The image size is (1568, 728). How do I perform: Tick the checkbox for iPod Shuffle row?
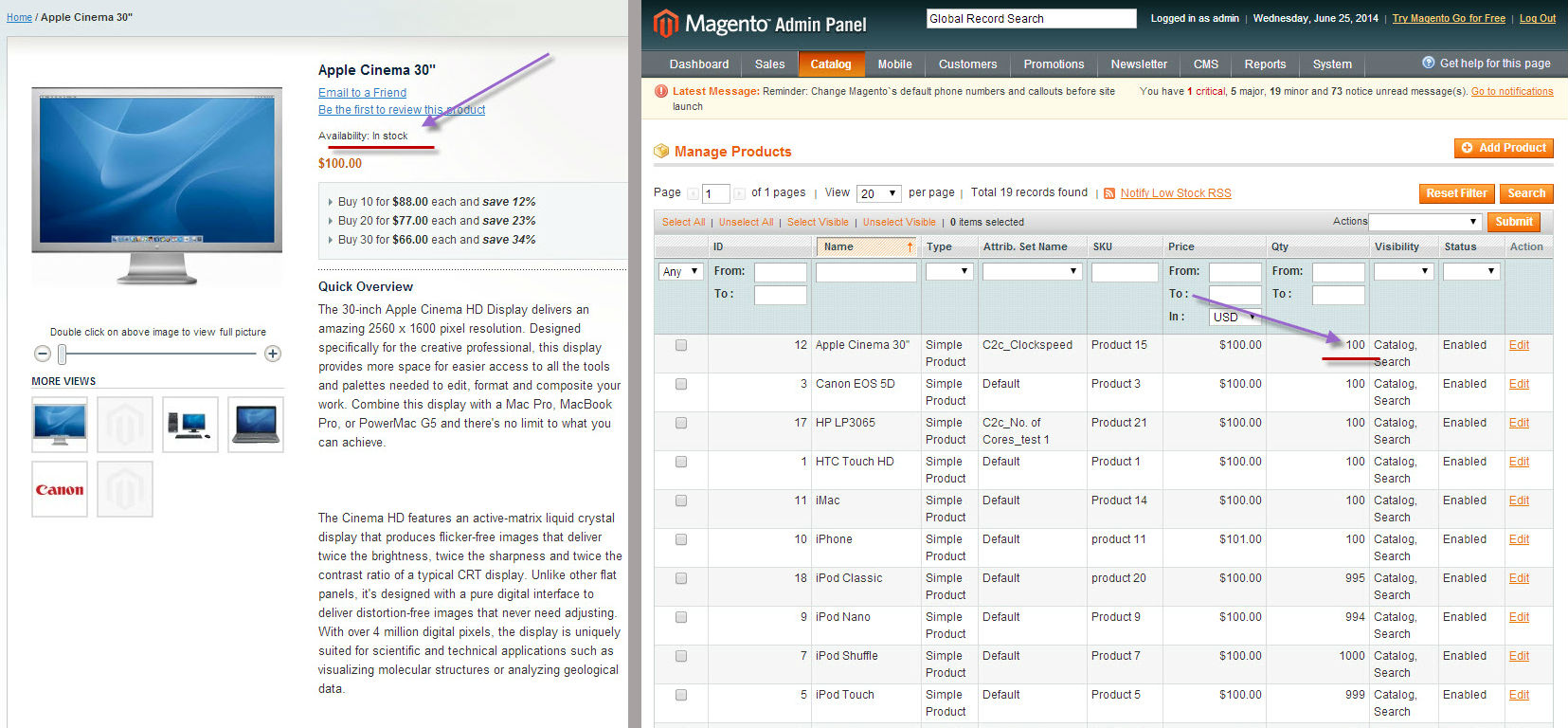[681, 656]
